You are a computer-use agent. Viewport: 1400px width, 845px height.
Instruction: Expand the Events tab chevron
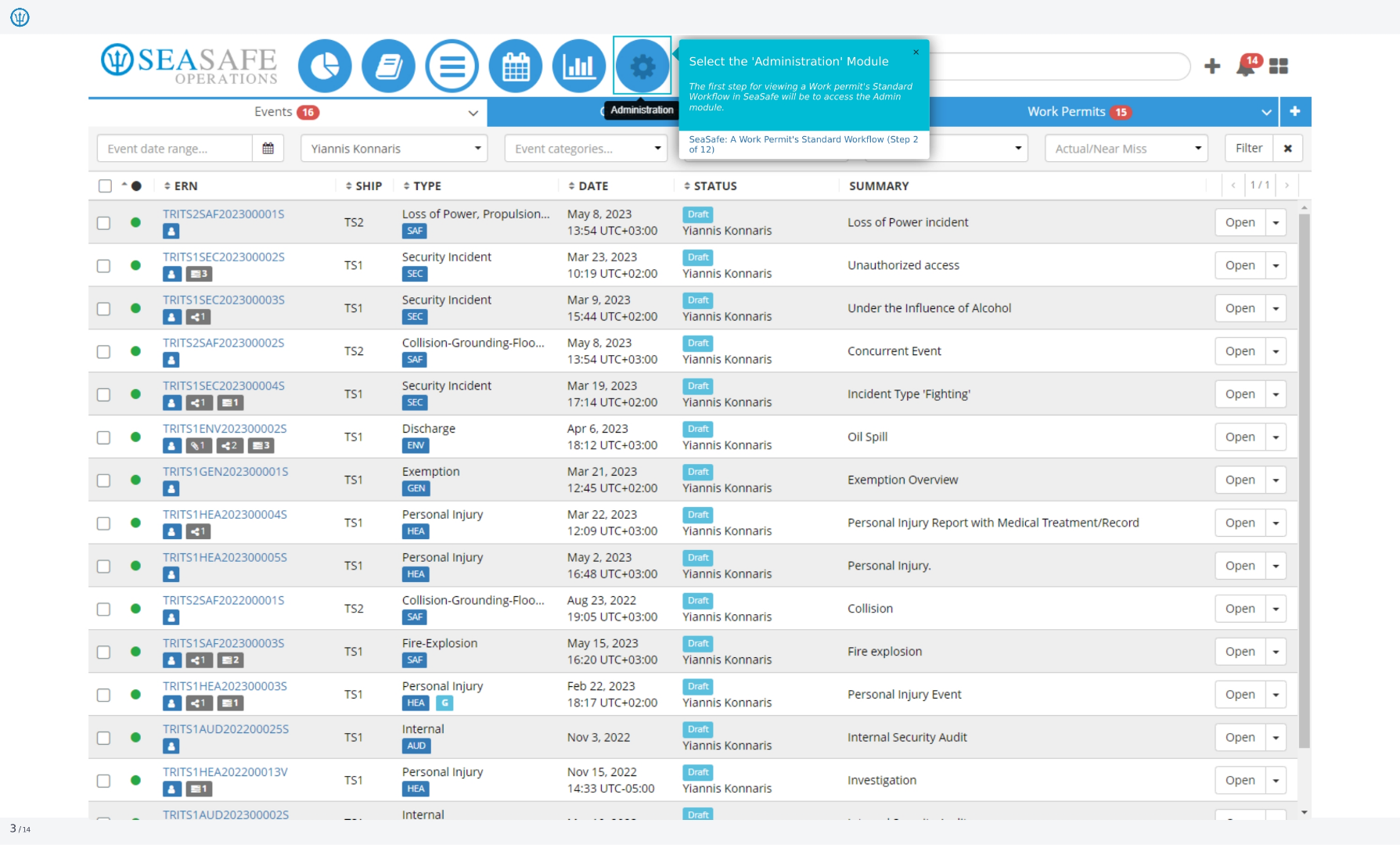pyautogui.click(x=473, y=113)
